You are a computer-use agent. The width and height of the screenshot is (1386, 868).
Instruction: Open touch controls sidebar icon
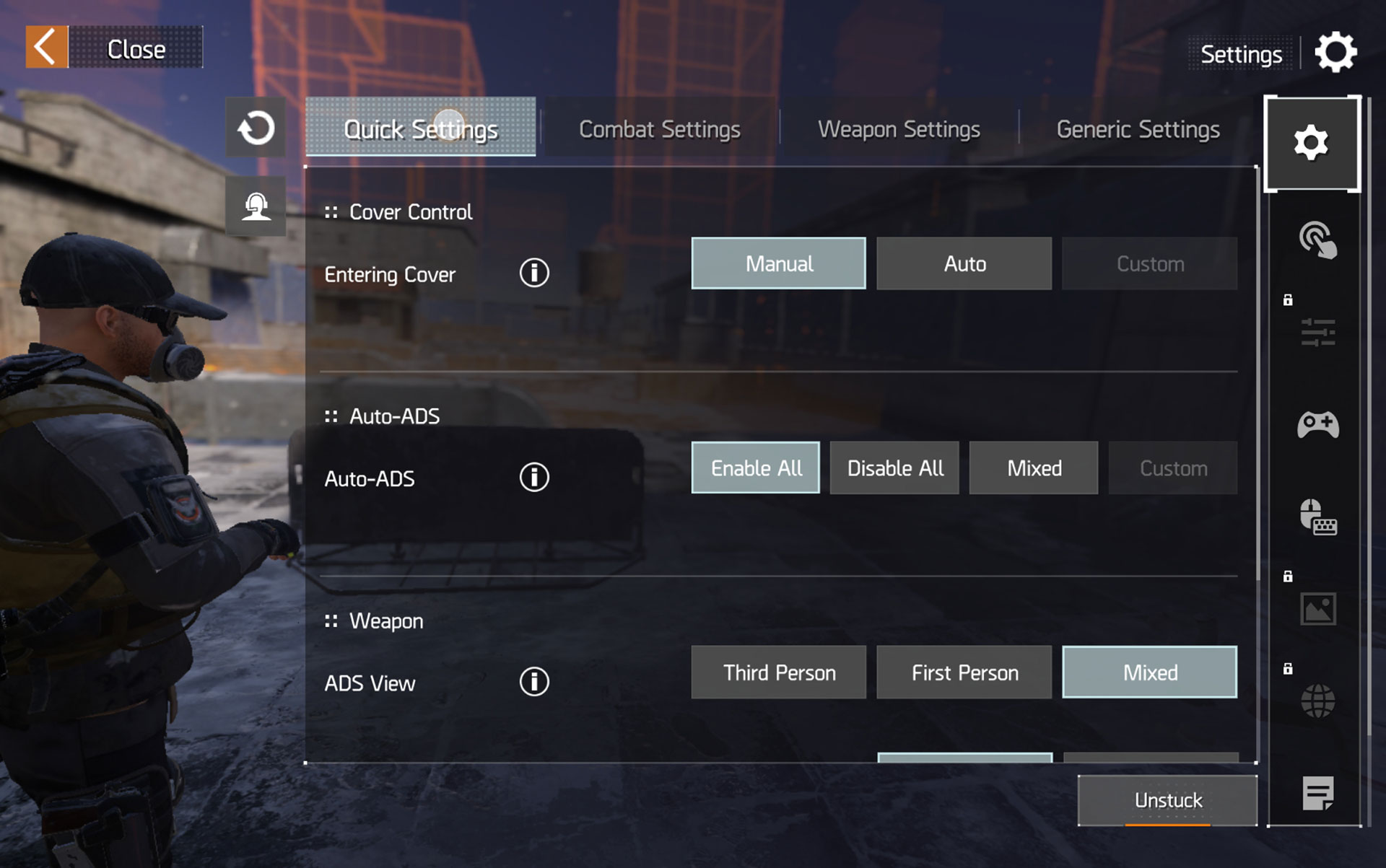click(x=1317, y=240)
